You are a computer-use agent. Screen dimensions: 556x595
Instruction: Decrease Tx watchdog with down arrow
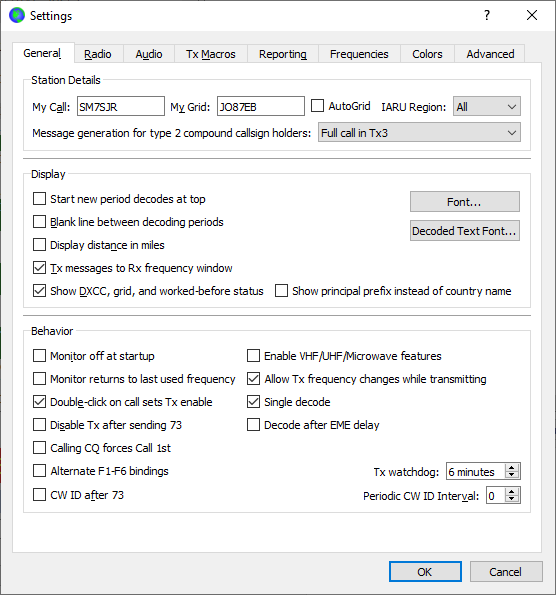(x=512, y=475)
